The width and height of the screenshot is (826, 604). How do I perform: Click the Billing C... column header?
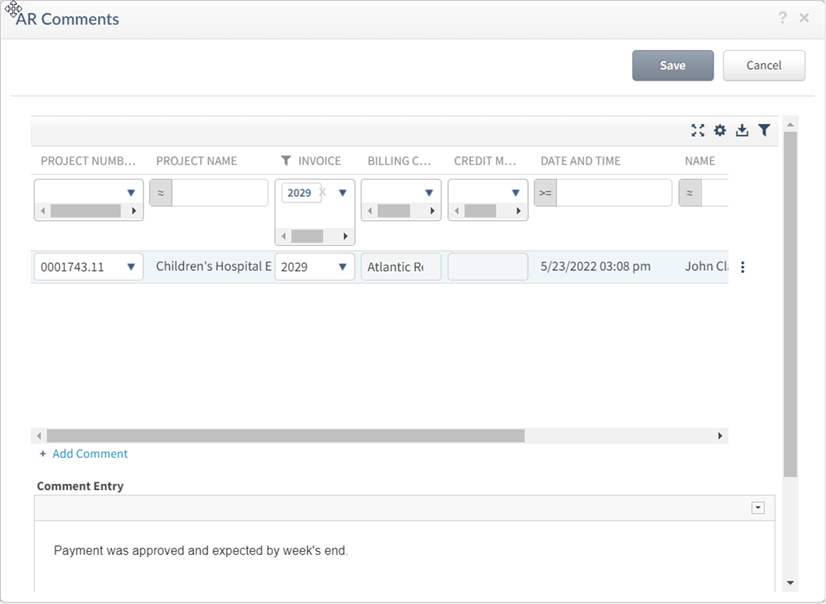tap(399, 161)
